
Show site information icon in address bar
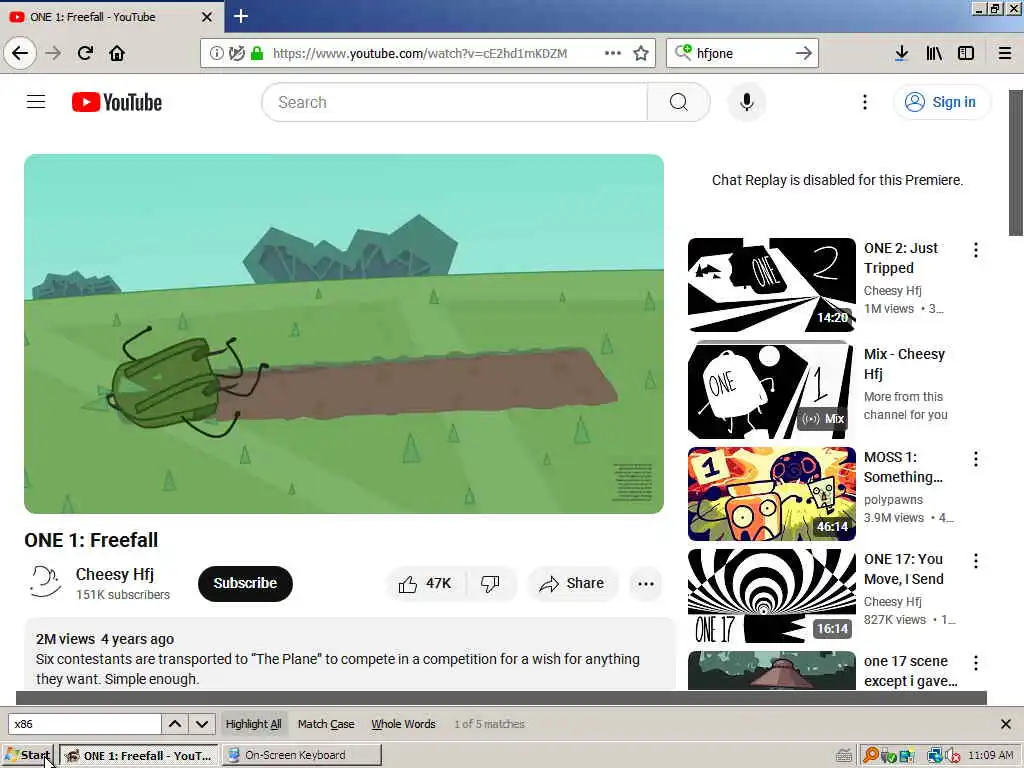pos(216,53)
